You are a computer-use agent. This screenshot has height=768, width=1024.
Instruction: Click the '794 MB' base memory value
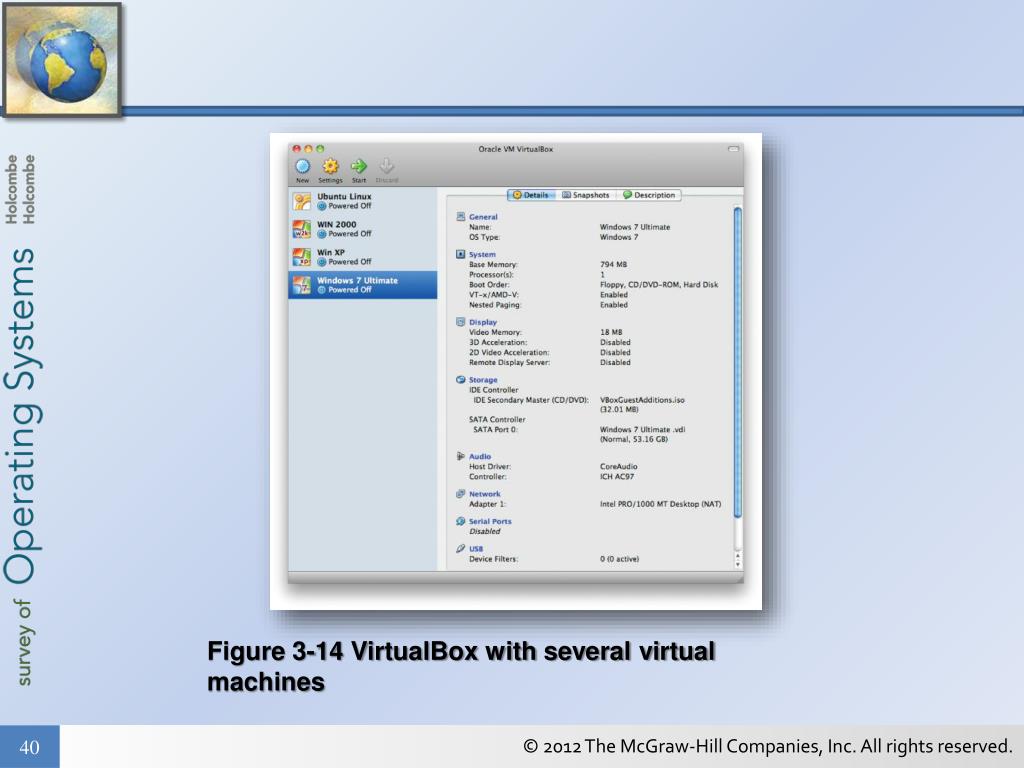click(x=613, y=264)
